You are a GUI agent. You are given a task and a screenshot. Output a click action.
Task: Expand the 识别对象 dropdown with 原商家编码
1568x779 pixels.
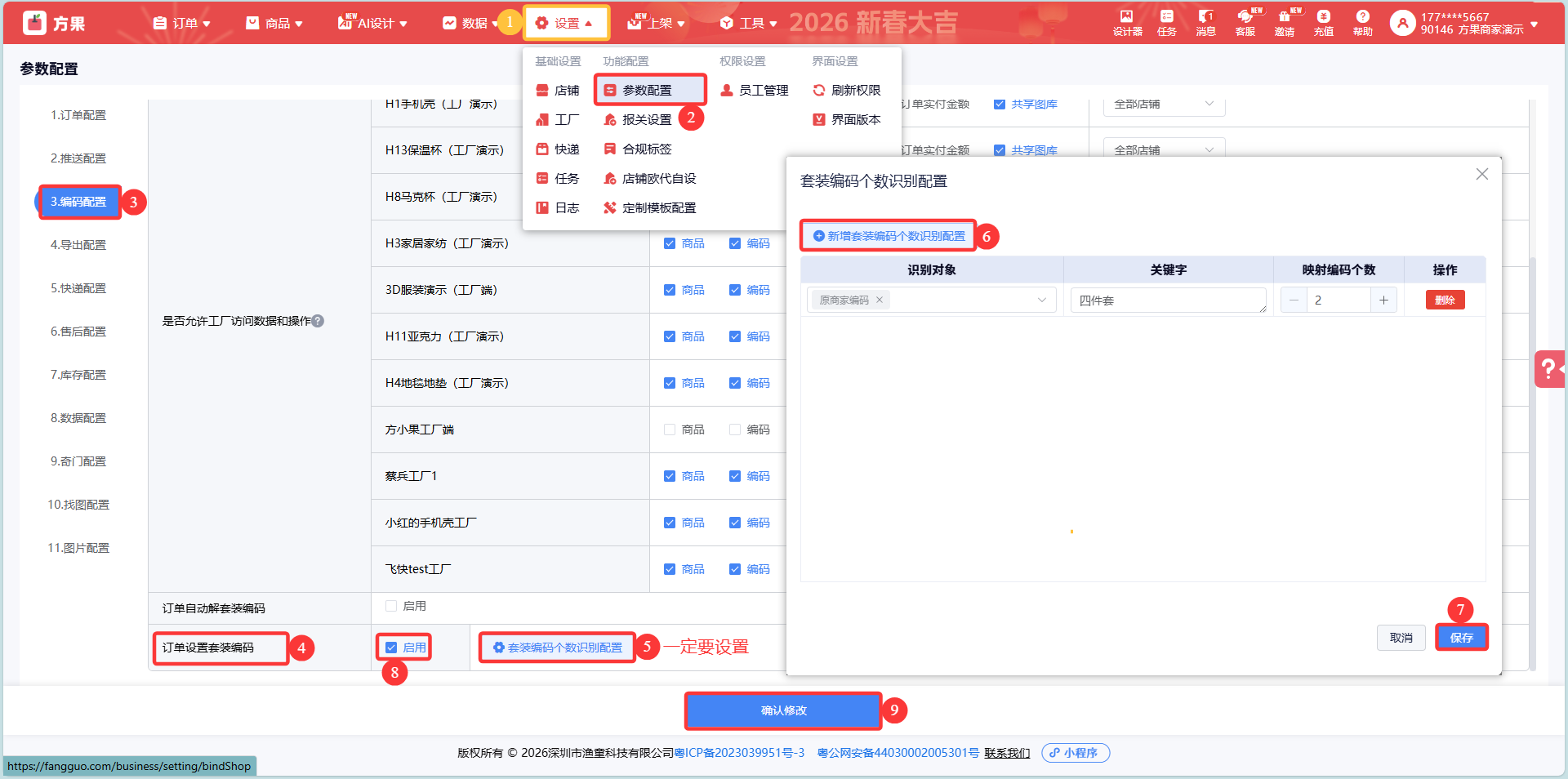[1041, 300]
